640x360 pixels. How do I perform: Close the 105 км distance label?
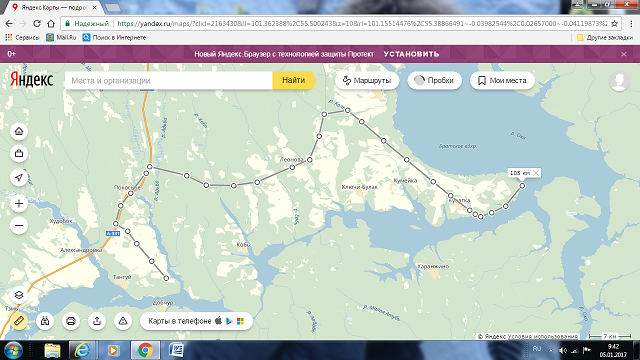click(536, 173)
